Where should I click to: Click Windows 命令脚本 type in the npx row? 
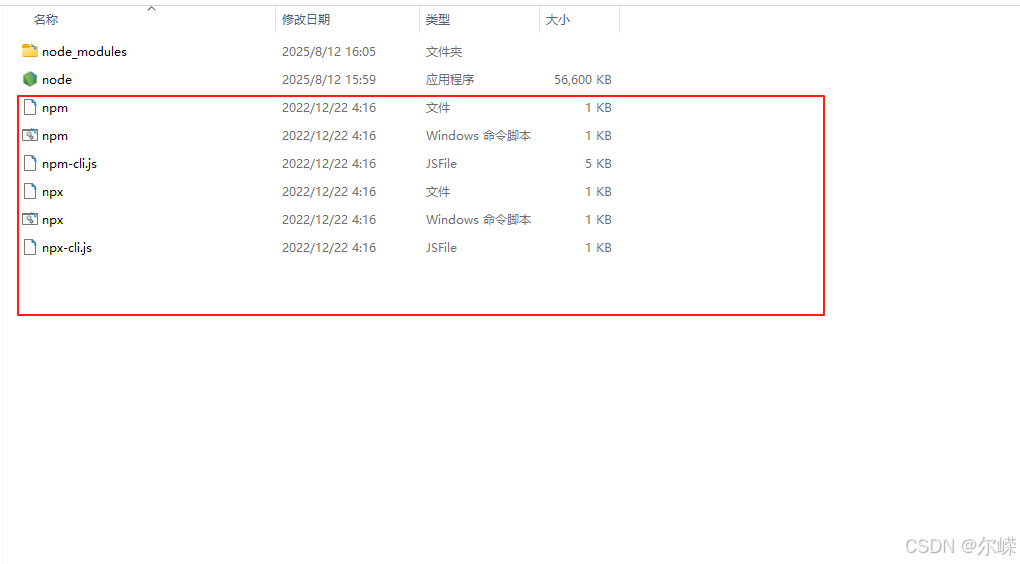tap(478, 219)
